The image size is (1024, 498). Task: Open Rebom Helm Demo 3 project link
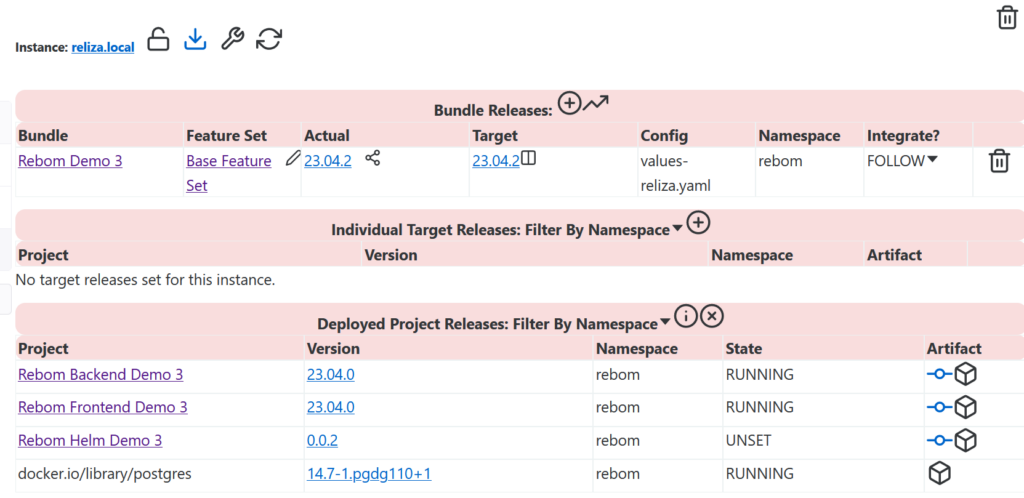pyautogui.click(x=90, y=441)
